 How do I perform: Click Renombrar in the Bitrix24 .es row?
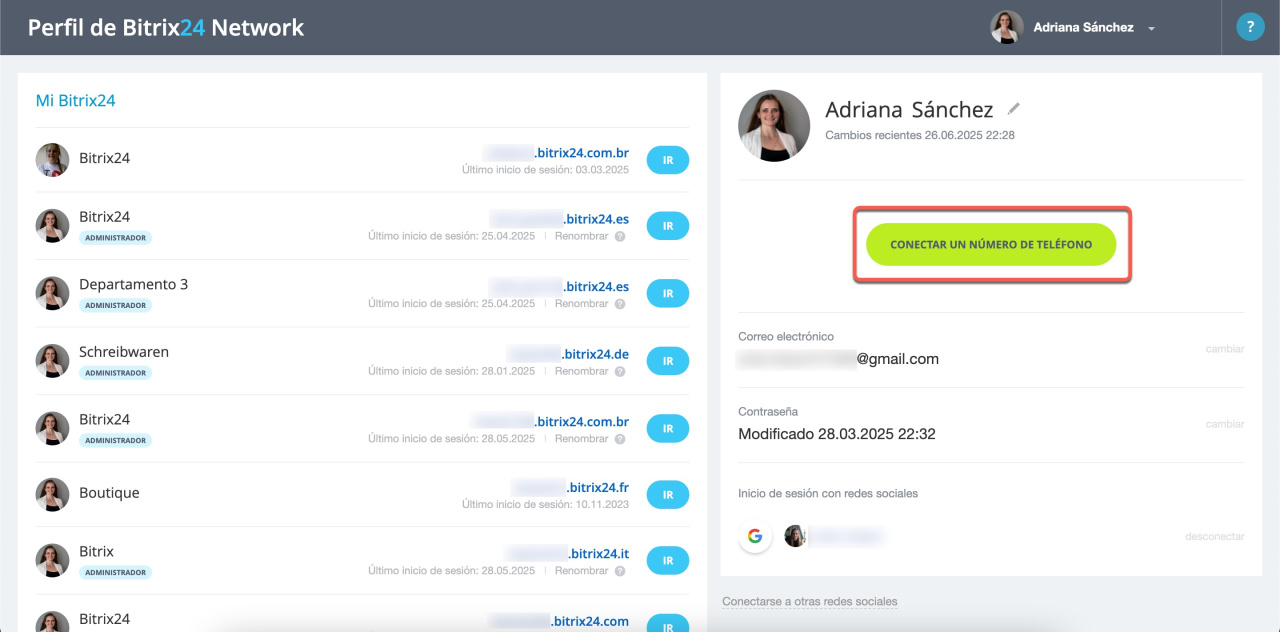coord(581,236)
